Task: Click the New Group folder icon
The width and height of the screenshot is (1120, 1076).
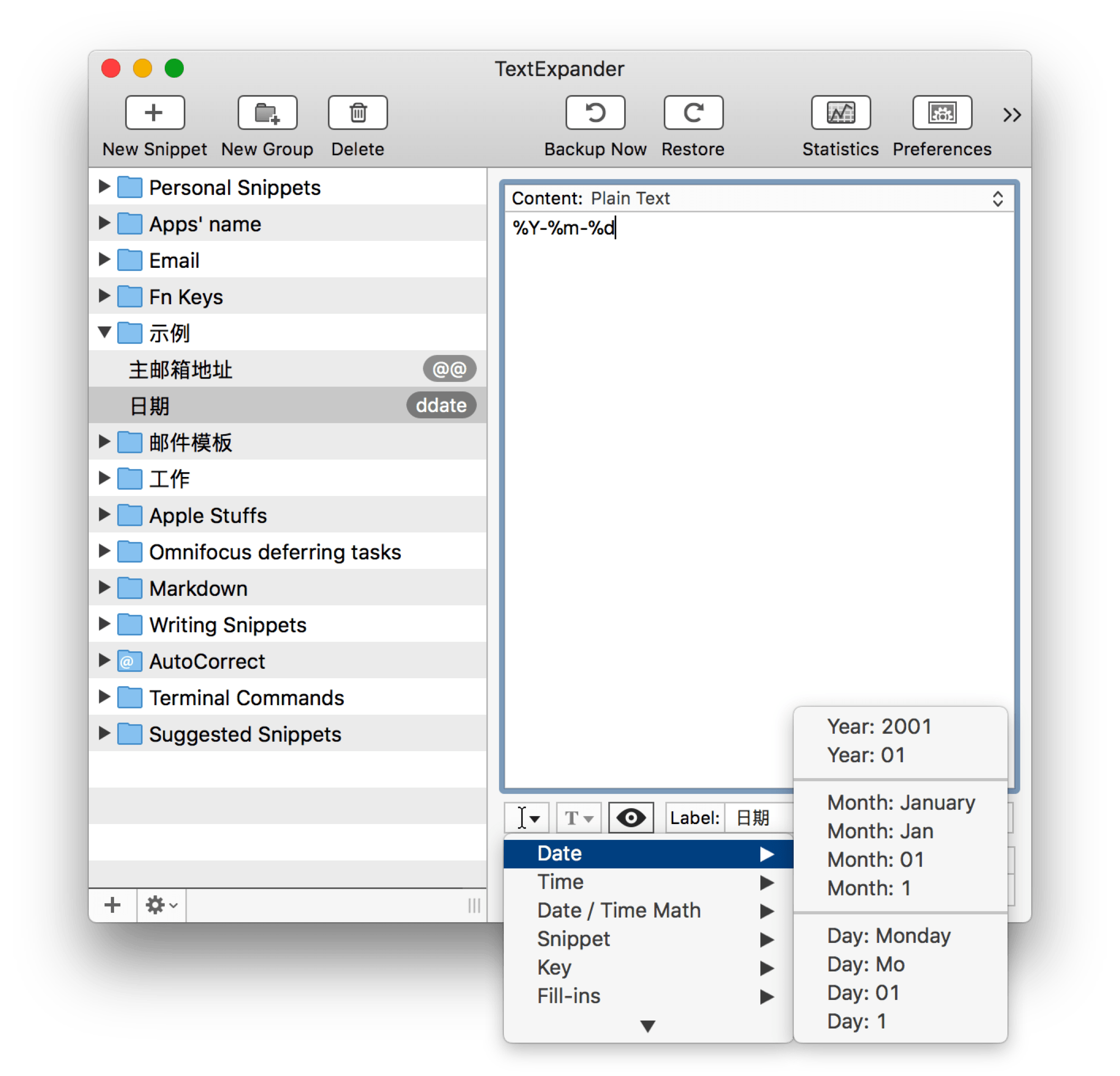Action: [x=267, y=113]
